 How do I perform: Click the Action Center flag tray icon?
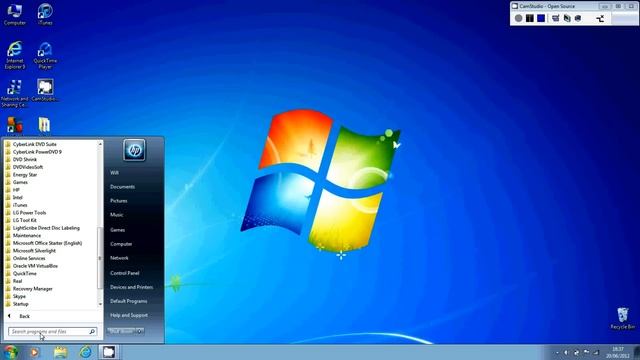point(586,352)
